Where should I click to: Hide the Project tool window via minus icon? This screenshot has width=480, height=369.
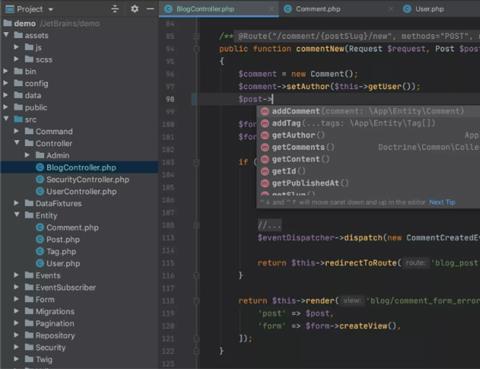[150, 9]
